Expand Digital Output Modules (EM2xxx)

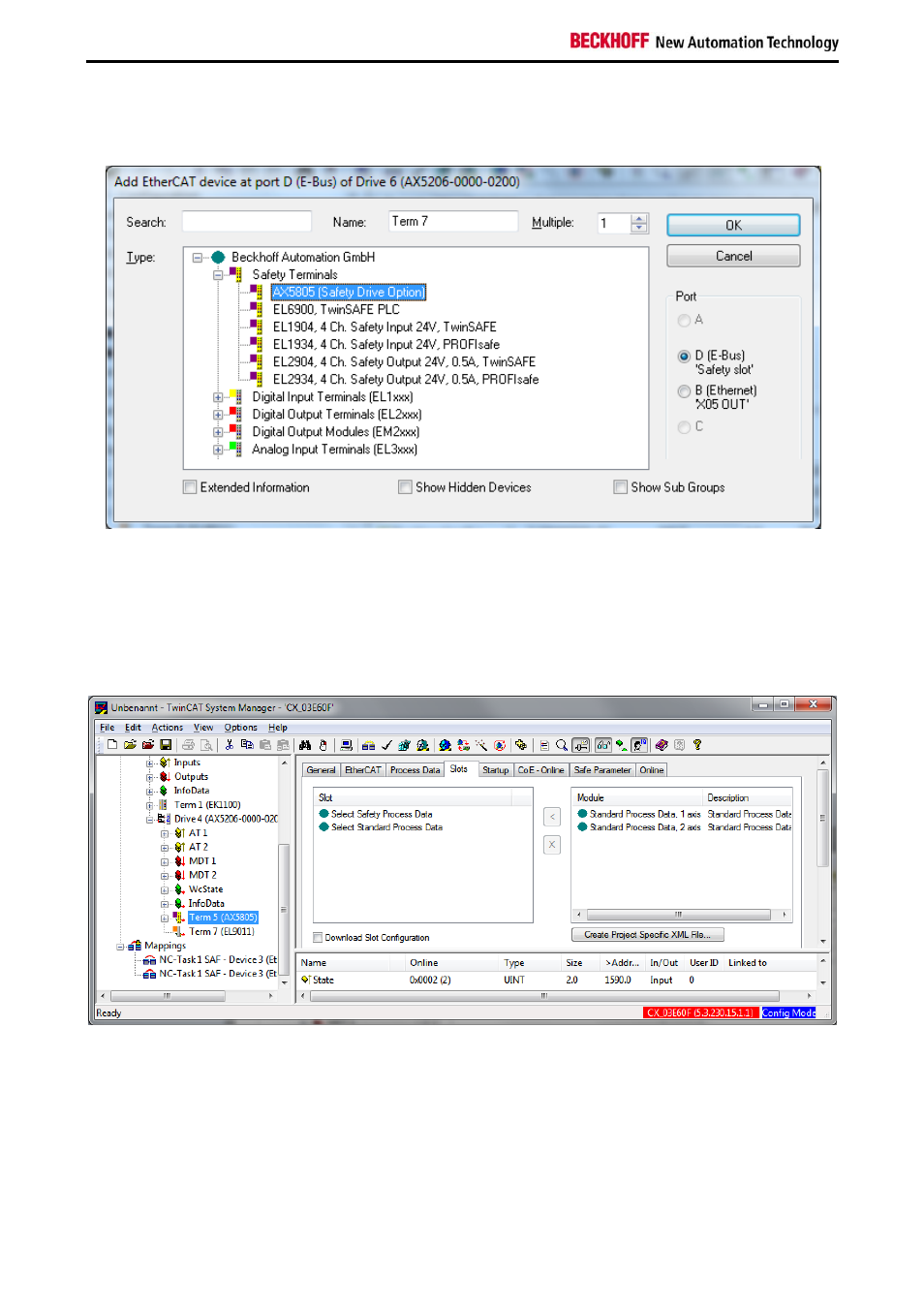tap(218, 432)
